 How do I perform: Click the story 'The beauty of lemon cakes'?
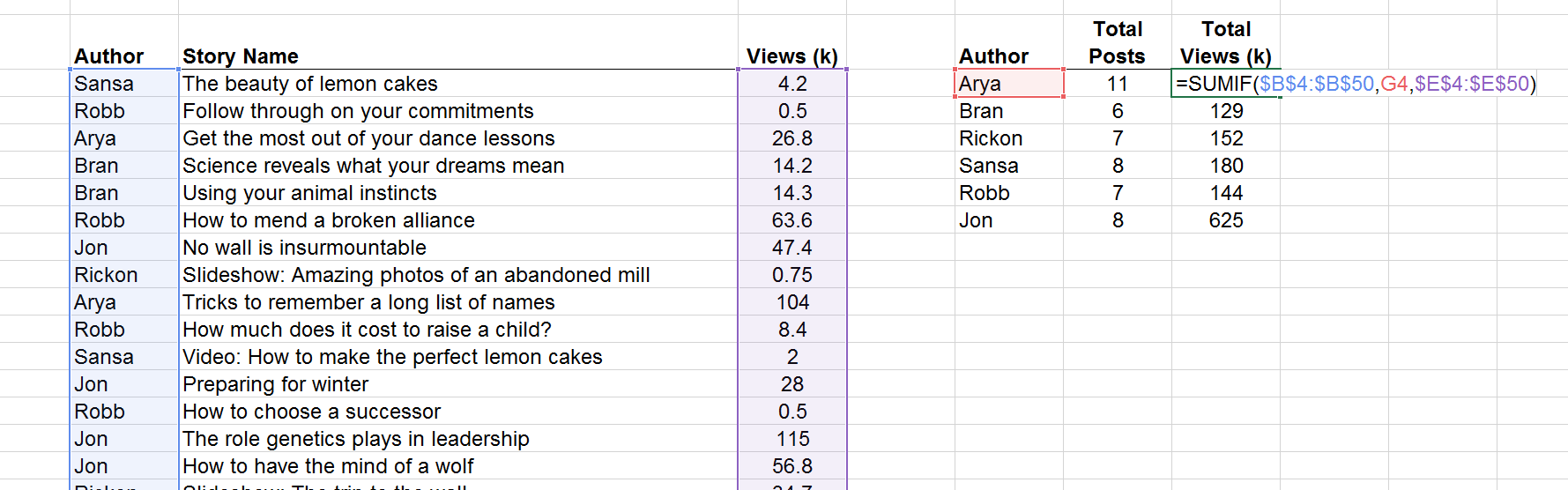457,84
